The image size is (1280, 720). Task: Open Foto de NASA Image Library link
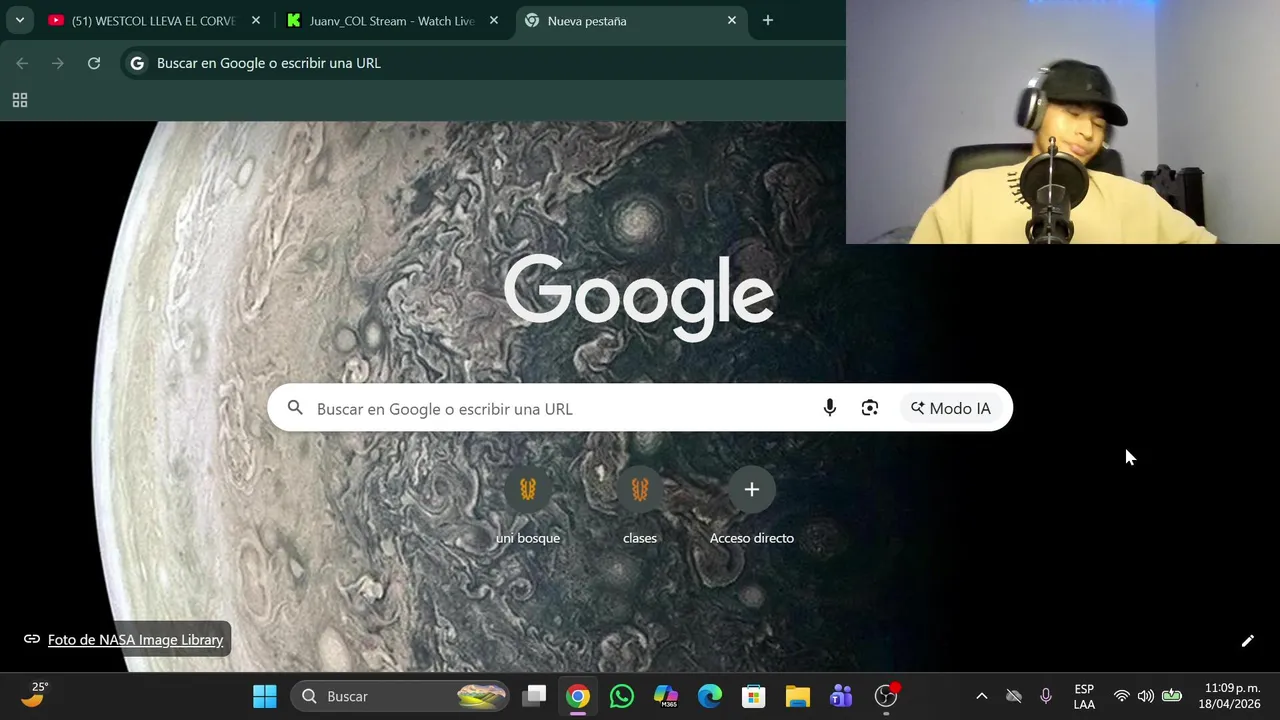click(135, 640)
